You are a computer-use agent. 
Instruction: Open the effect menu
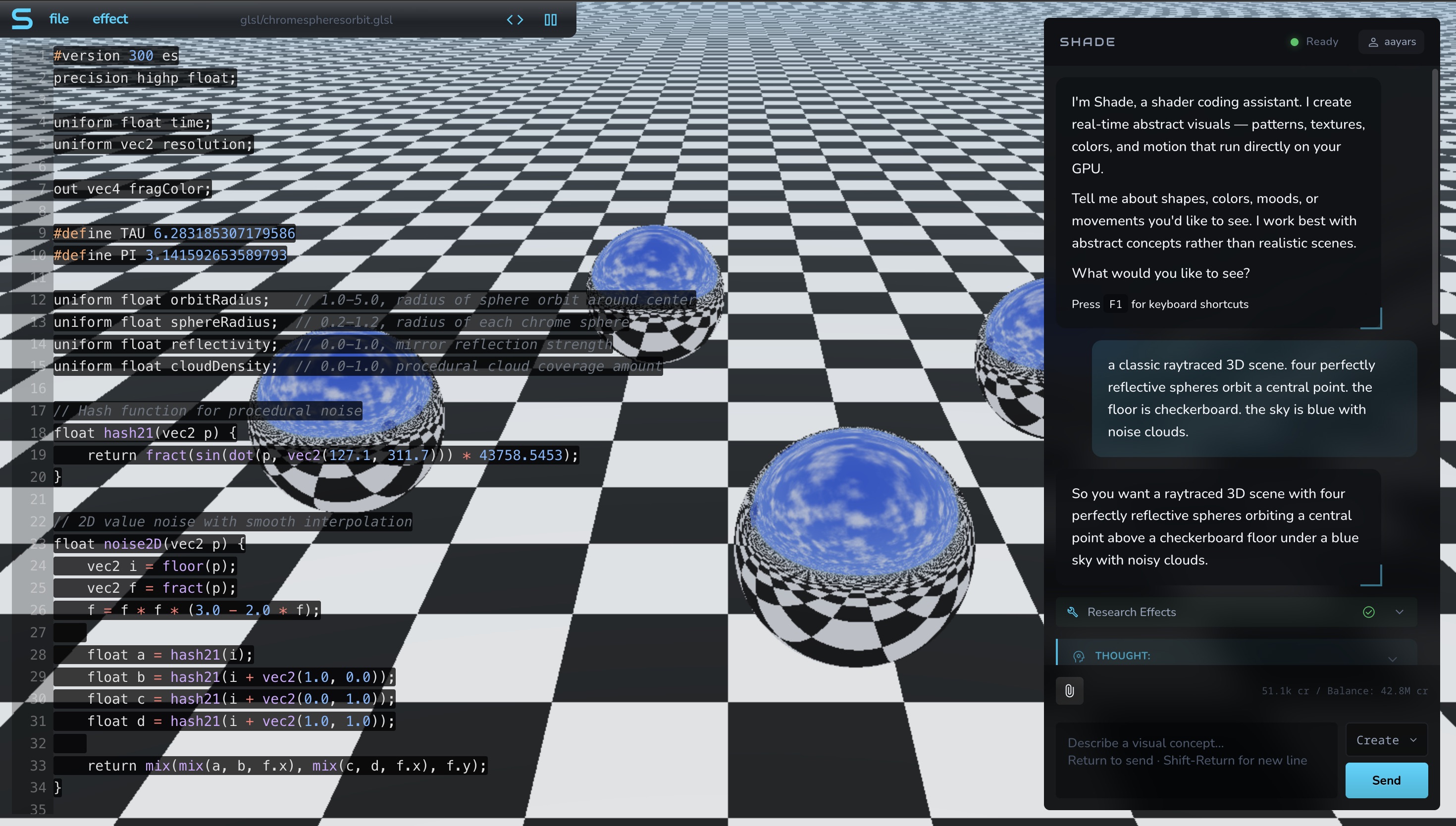pos(109,19)
